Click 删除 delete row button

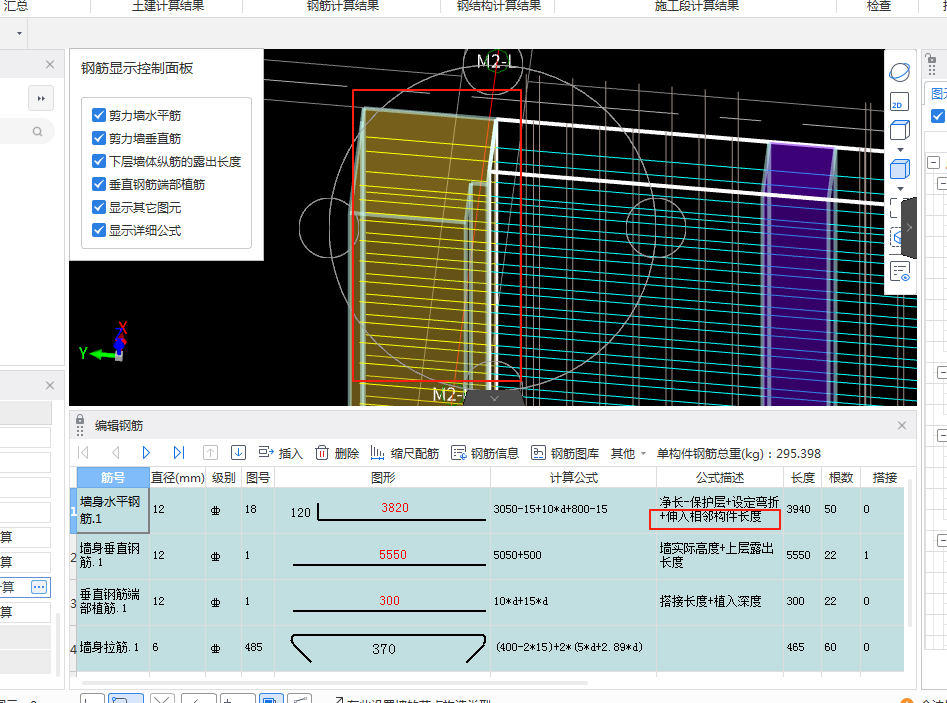(338, 453)
